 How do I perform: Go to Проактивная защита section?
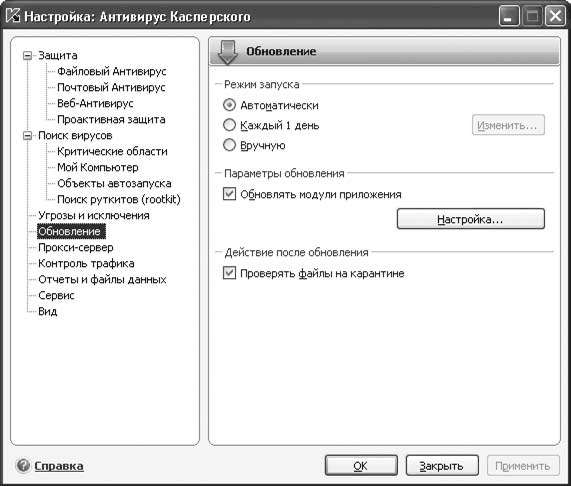(111, 119)
